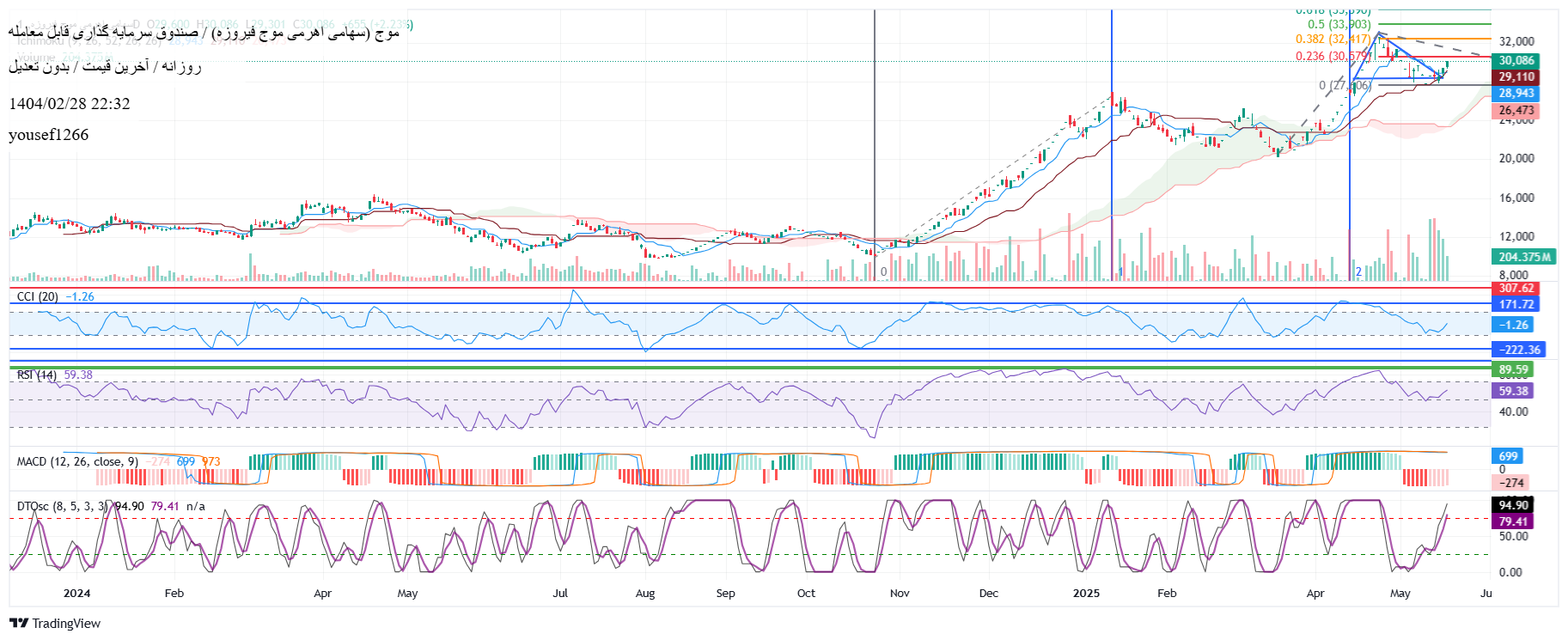The height and width of the screenshot is (640, 1568).
Task: Click the Oct label on time axis
Action: 806,593
